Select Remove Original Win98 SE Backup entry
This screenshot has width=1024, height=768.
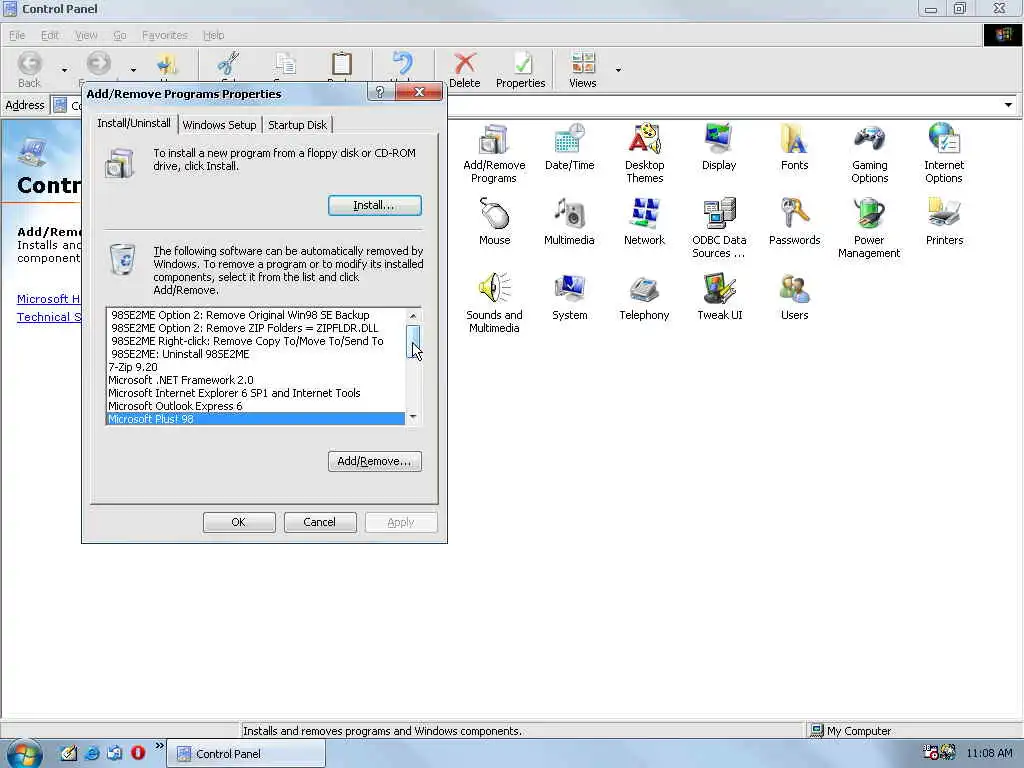tap(255, 315)
